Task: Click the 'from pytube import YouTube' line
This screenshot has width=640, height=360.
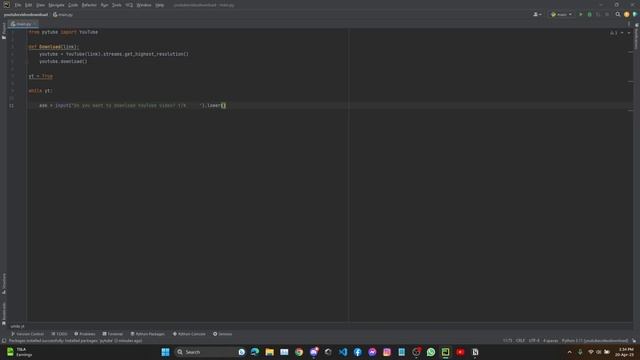Action: tap(63, 32)
